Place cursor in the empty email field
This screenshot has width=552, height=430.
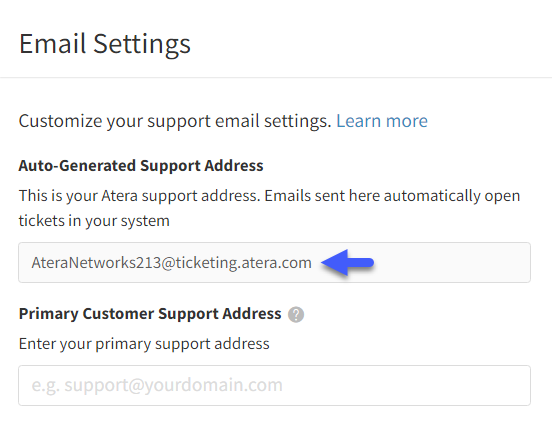coord(275,385)
